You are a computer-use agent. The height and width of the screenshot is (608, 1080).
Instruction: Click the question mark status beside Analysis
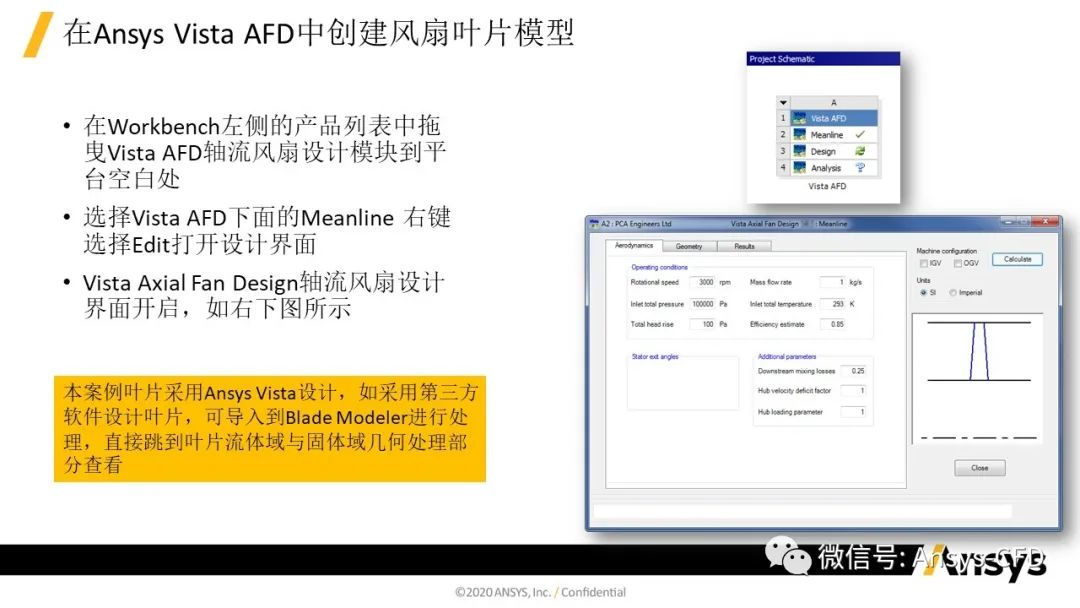860,167
